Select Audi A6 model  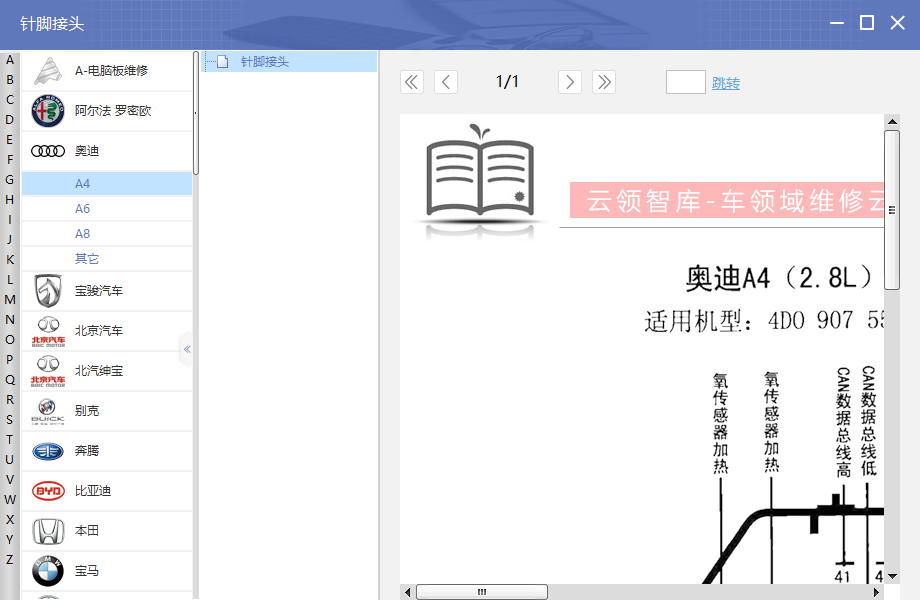[107, 209]
